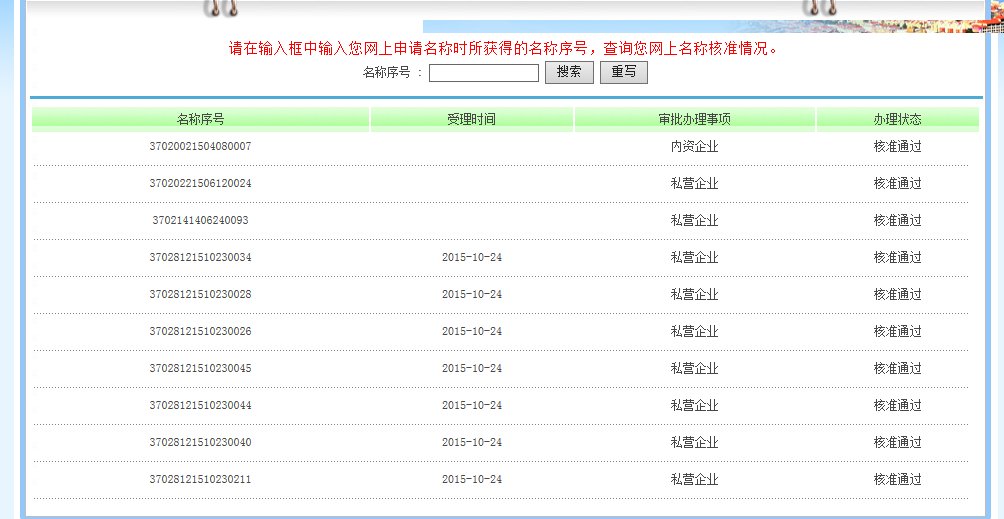Select serial number 37028121510230028

[200, 294]
